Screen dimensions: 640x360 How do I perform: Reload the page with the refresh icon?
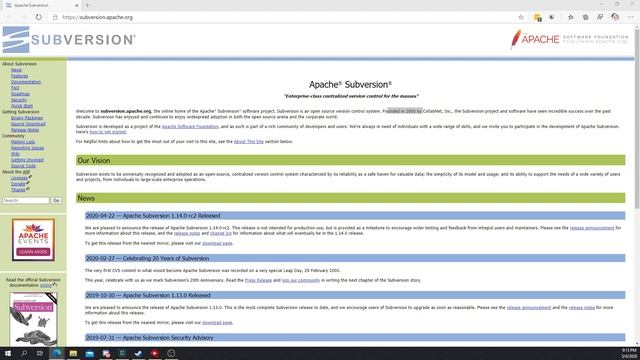coord(38,17)
